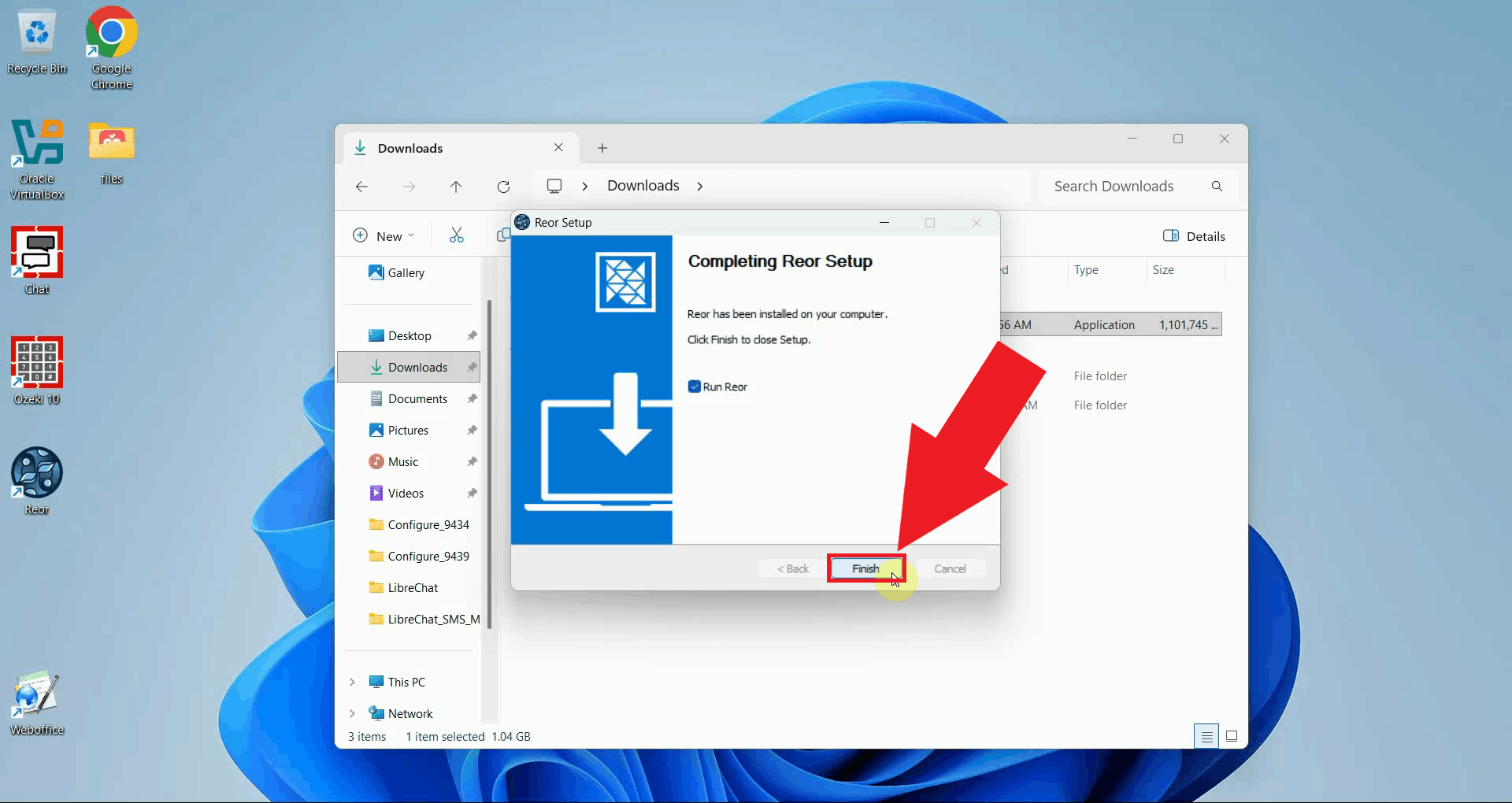1512x803 pixels.
Task: Click the second File folder row
Action: point(1101,405)
